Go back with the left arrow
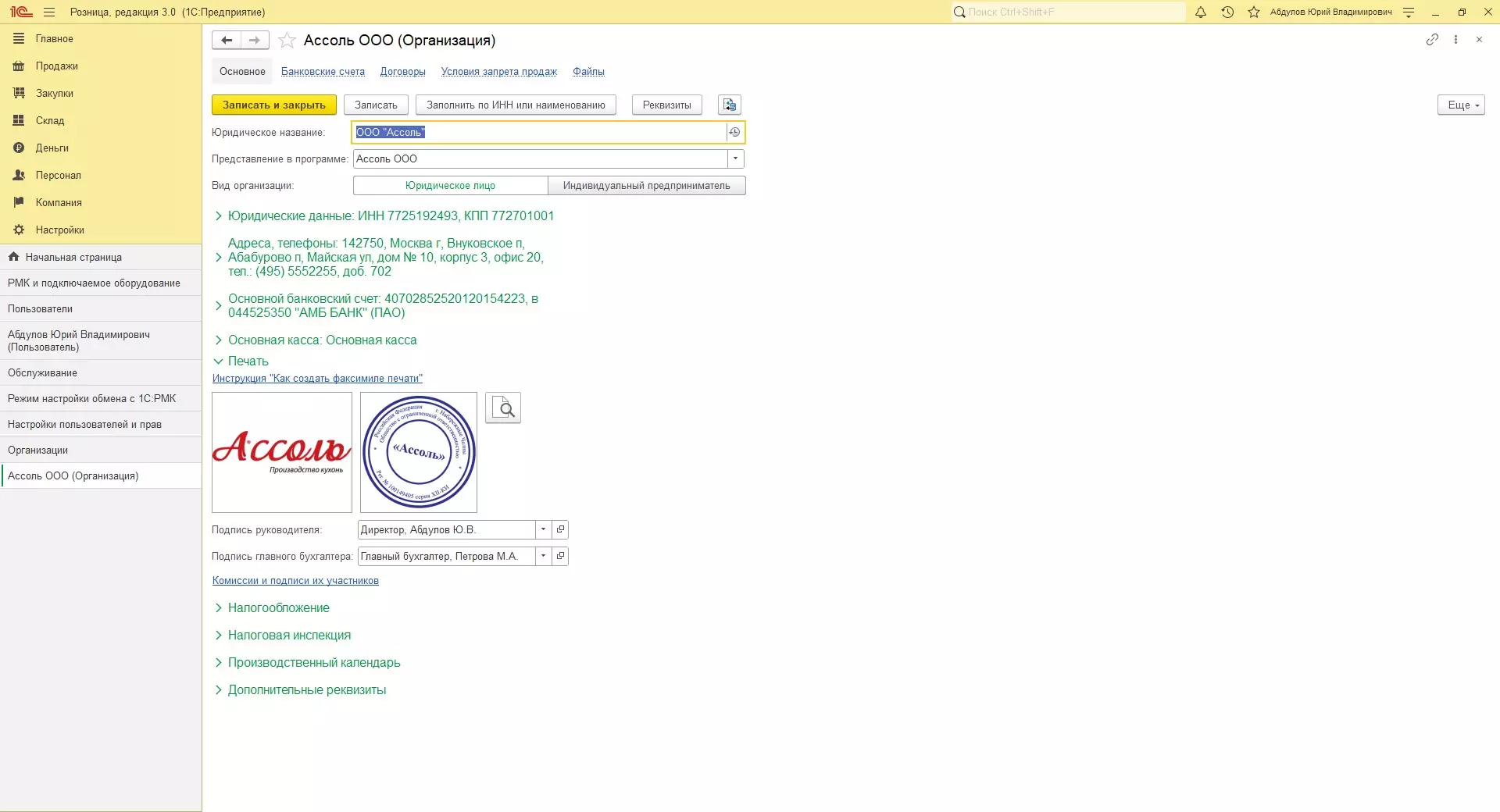Image resolution: width=1500 pixels, height=812 pixels. click(x=227, y=40)
